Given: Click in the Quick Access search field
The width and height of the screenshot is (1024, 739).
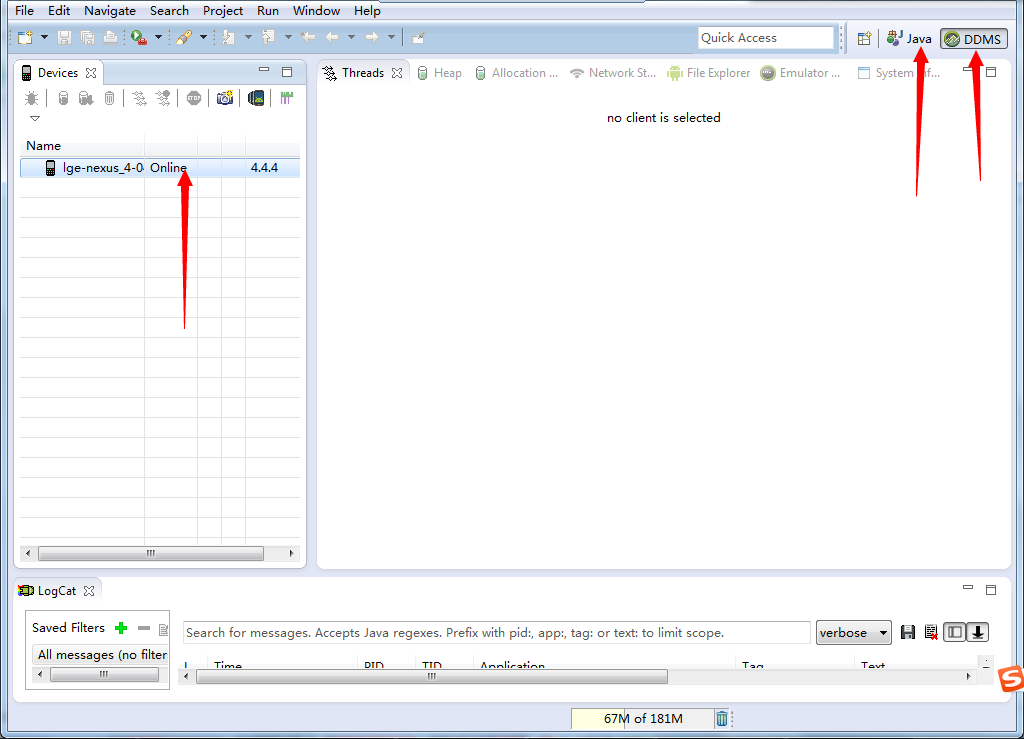Looking at the screenshot, I should tap(765, 38).
